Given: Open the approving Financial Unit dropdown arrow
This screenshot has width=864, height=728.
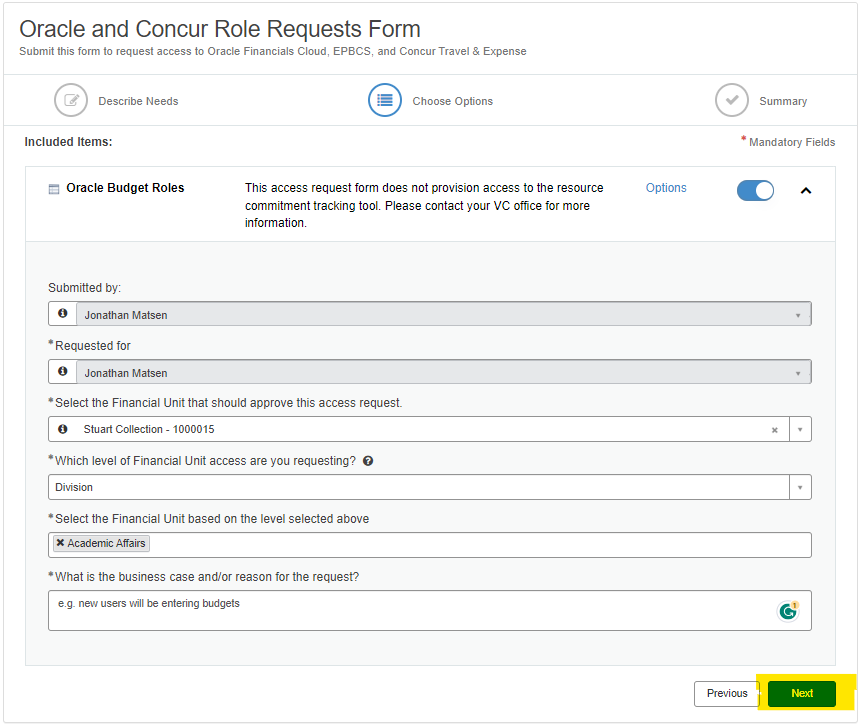Looking at the screenshot, I should (x=799, y=430).
